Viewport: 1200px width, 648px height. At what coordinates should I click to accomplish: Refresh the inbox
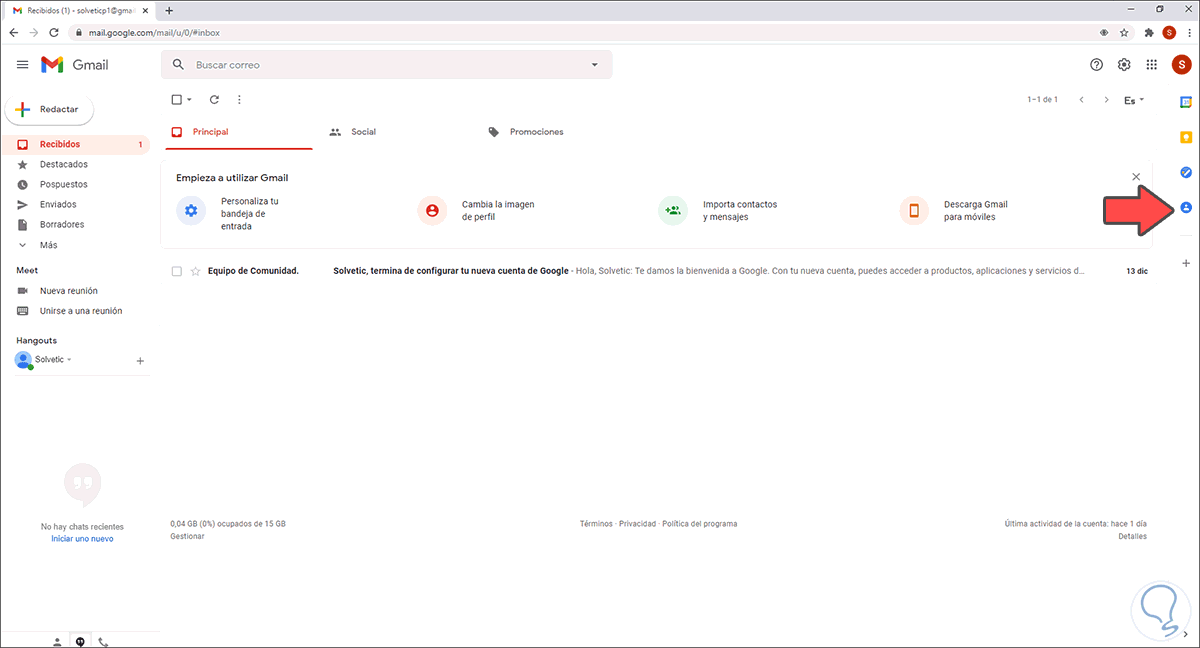[214, 100]
